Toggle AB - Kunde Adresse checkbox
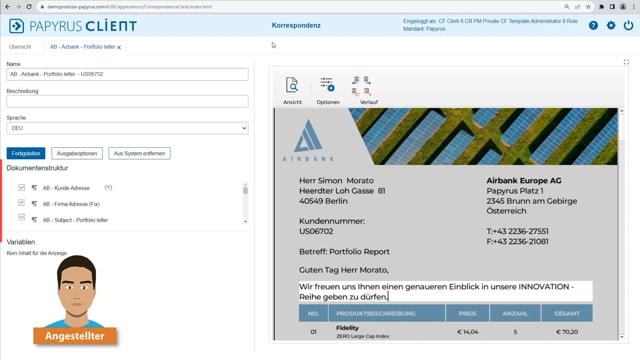Image resolution: width=640 pixels, height=360 pixels. [22, 187]
